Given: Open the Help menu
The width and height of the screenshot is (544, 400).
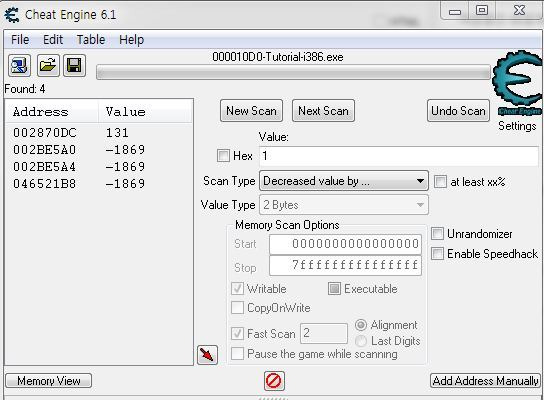Looking at the screenshot, I should 131,40.
